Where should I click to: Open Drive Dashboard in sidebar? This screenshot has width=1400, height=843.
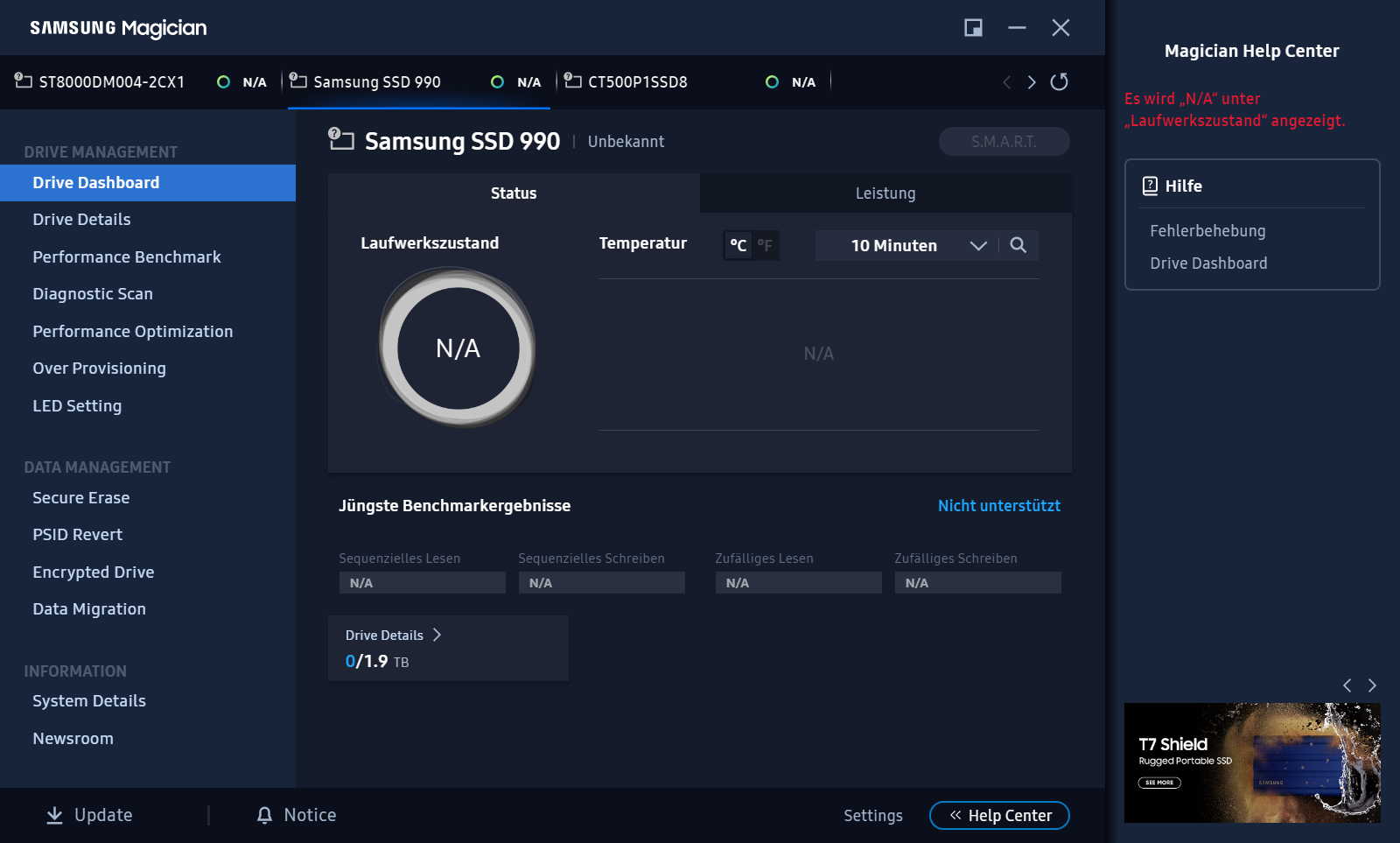[x=148, y=183]
